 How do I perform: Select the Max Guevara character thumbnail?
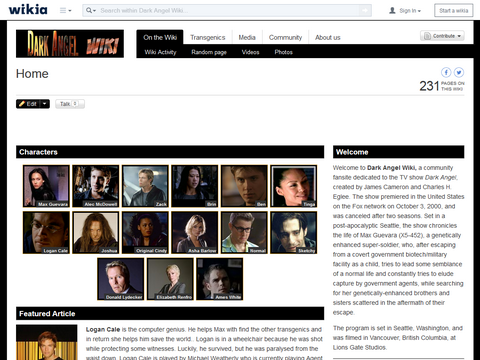(x=46, y=186)
